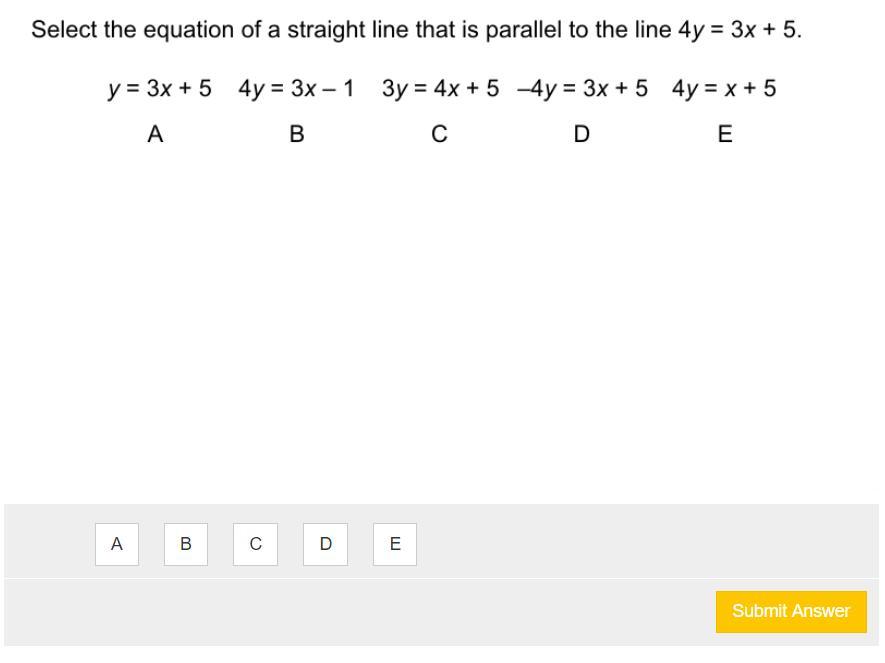Click label E beneath fifth equation
Image resolution: width=885 pixels, height=663 pixels.
click(x=725, y=134)
